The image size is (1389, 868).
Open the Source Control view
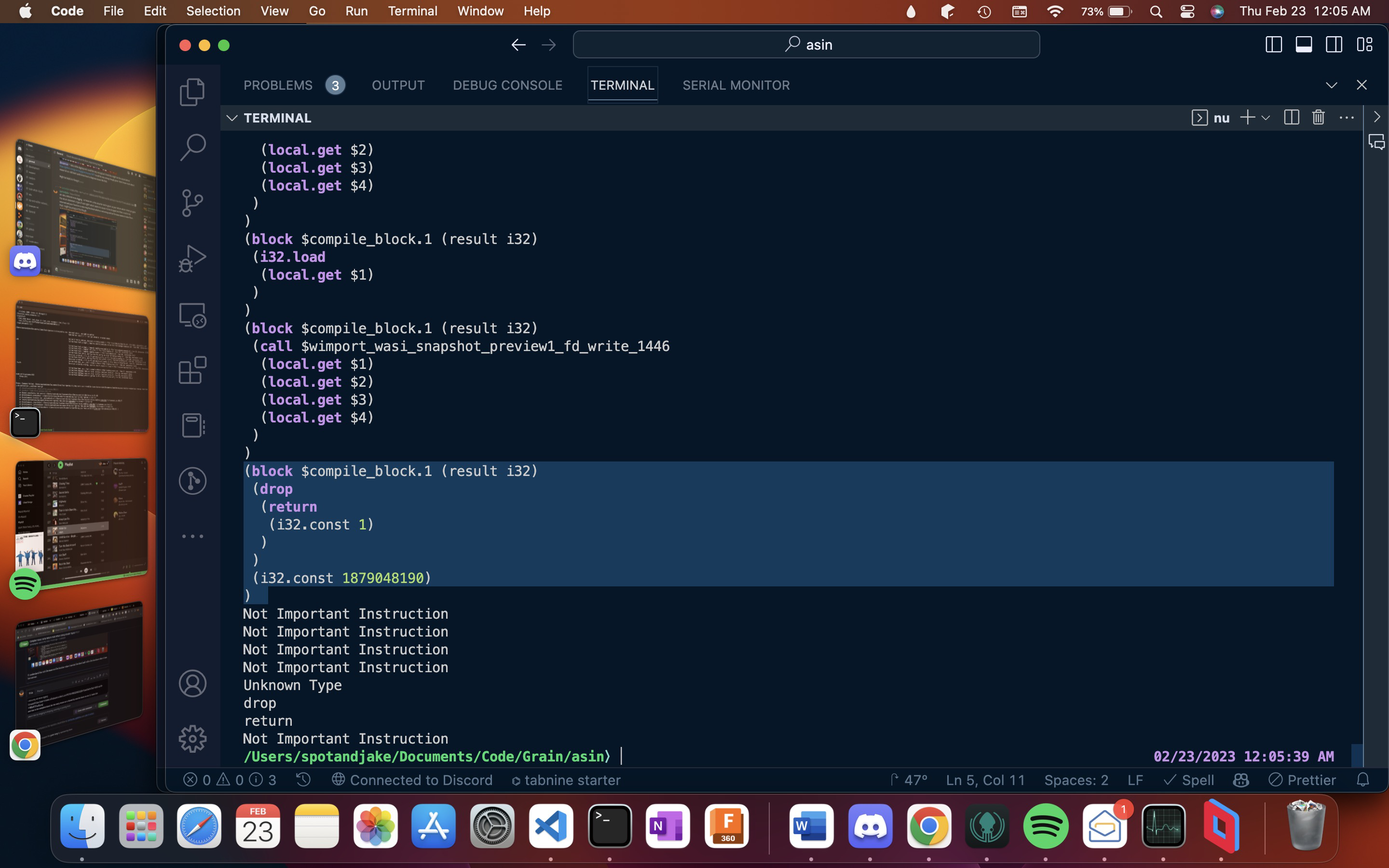192,203
